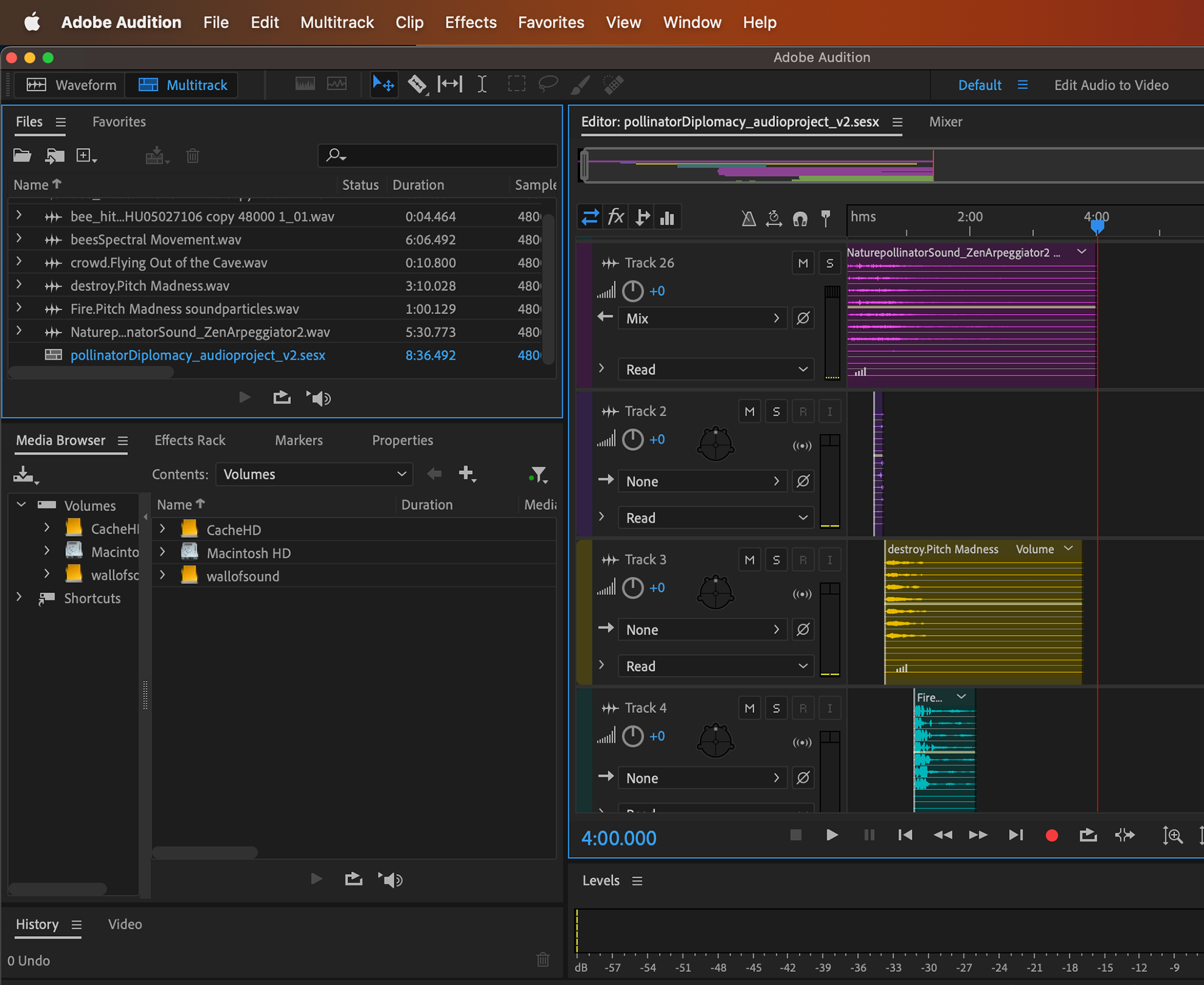Click the Stop button in transport
The image size is (1204, 985).
tap(796, 835)
